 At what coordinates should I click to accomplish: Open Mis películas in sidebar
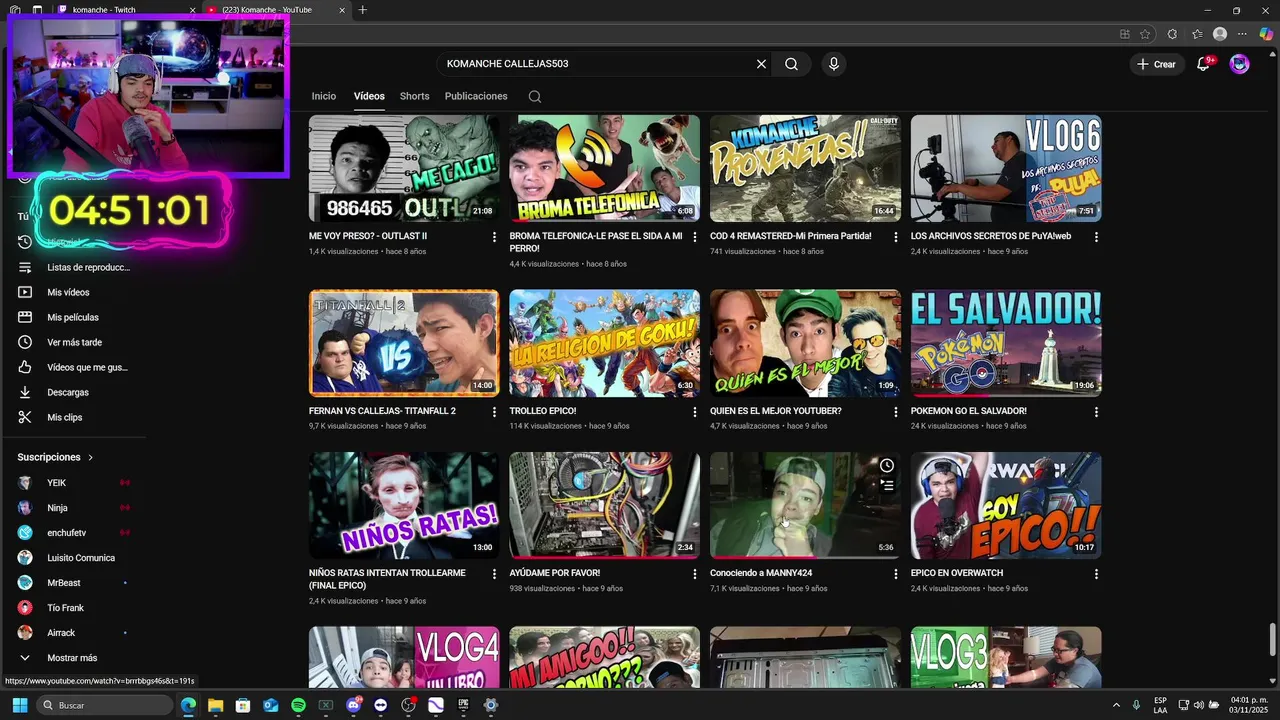[72, 317]
